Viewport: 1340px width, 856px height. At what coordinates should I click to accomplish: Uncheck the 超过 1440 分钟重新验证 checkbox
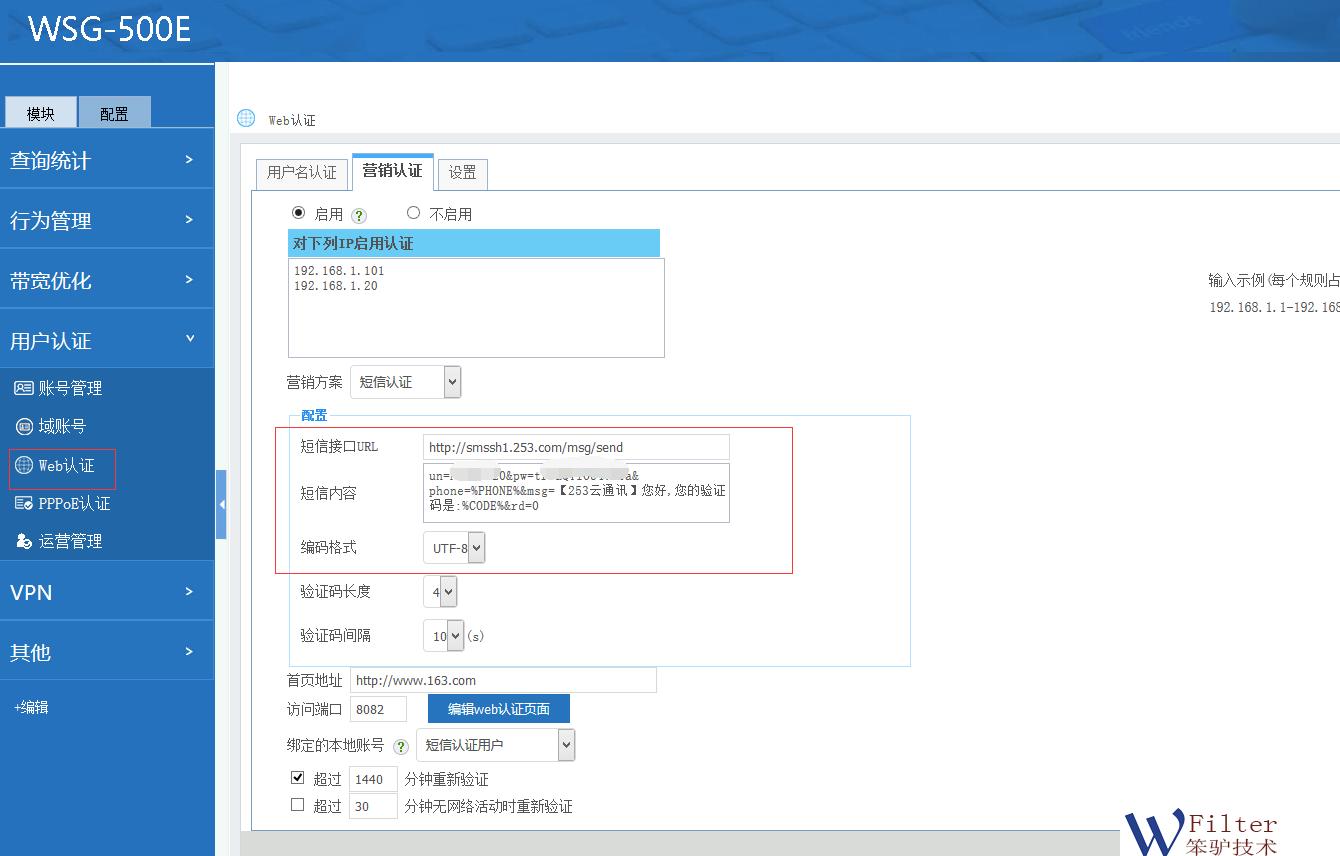[298, 777]
